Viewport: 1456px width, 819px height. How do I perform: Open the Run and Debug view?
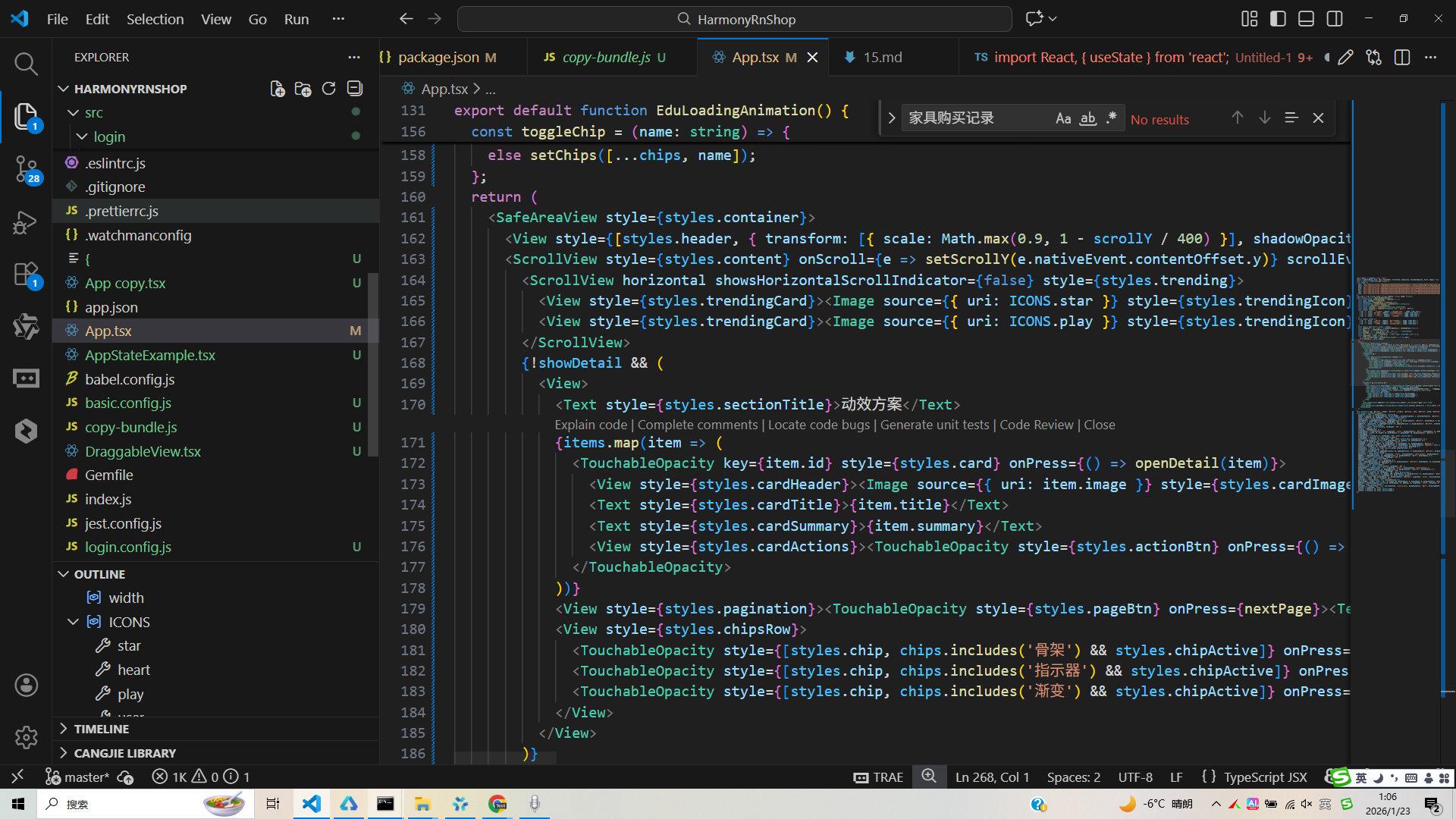[x=26, y=222]
